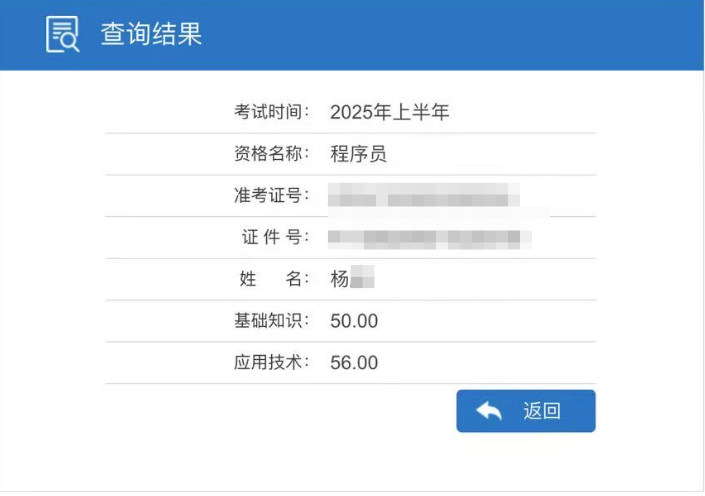Click the blurred 证件号 ID value
The image size is (705, 496).
pos(429,239)
